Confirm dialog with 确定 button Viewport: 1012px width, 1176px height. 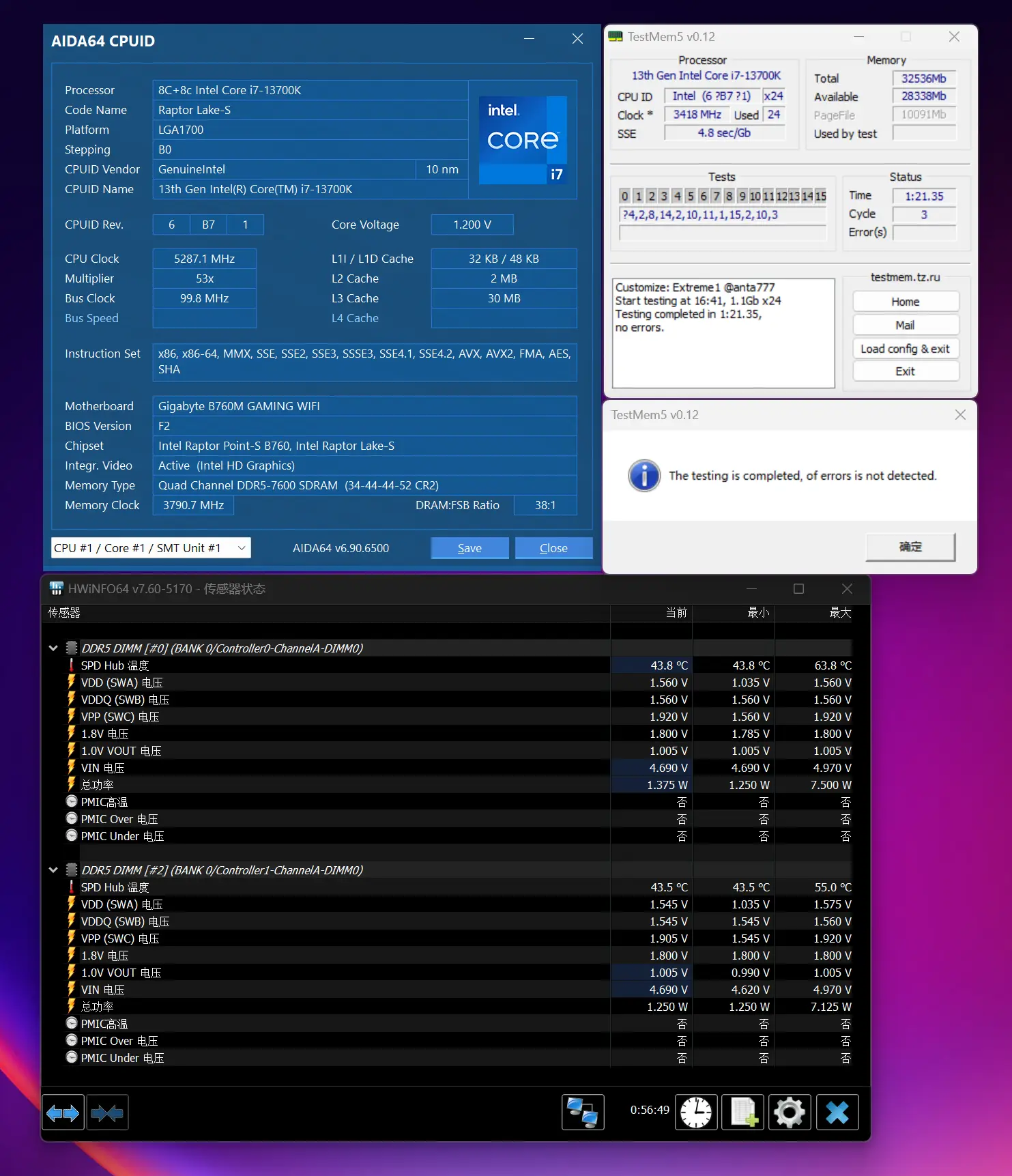click(910, 547)
